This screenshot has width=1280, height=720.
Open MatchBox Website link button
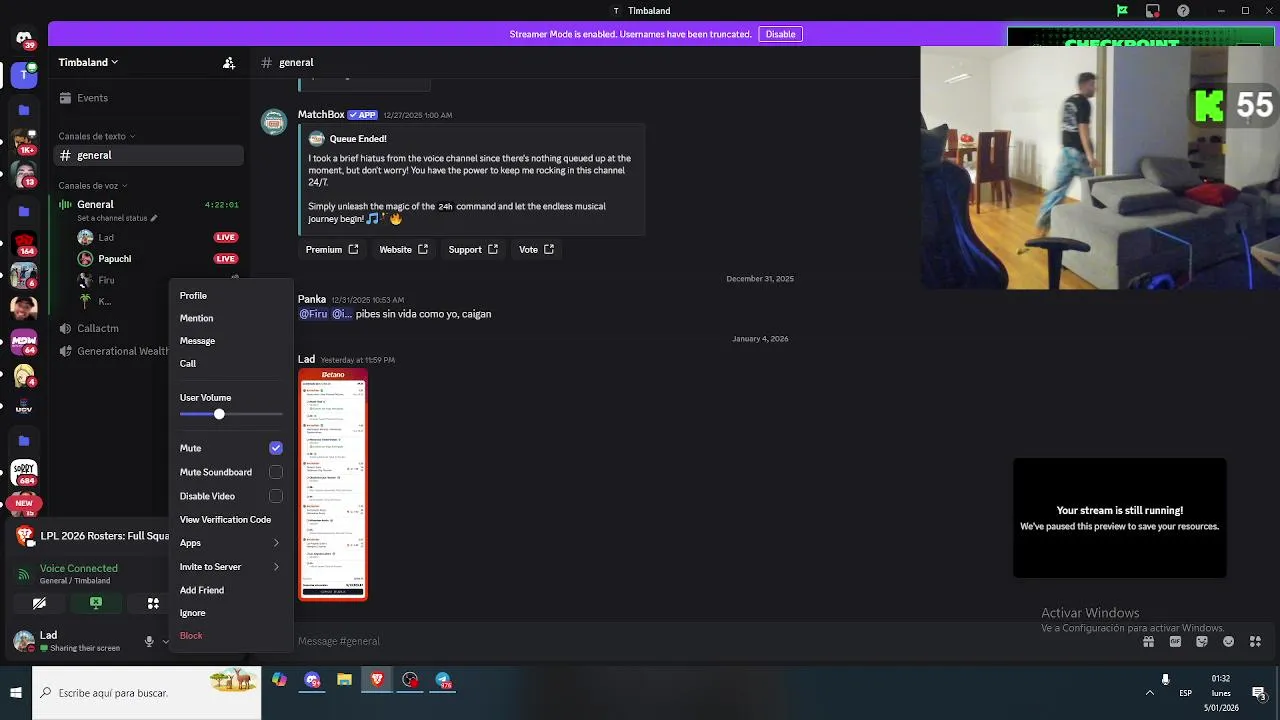[403, 249]
